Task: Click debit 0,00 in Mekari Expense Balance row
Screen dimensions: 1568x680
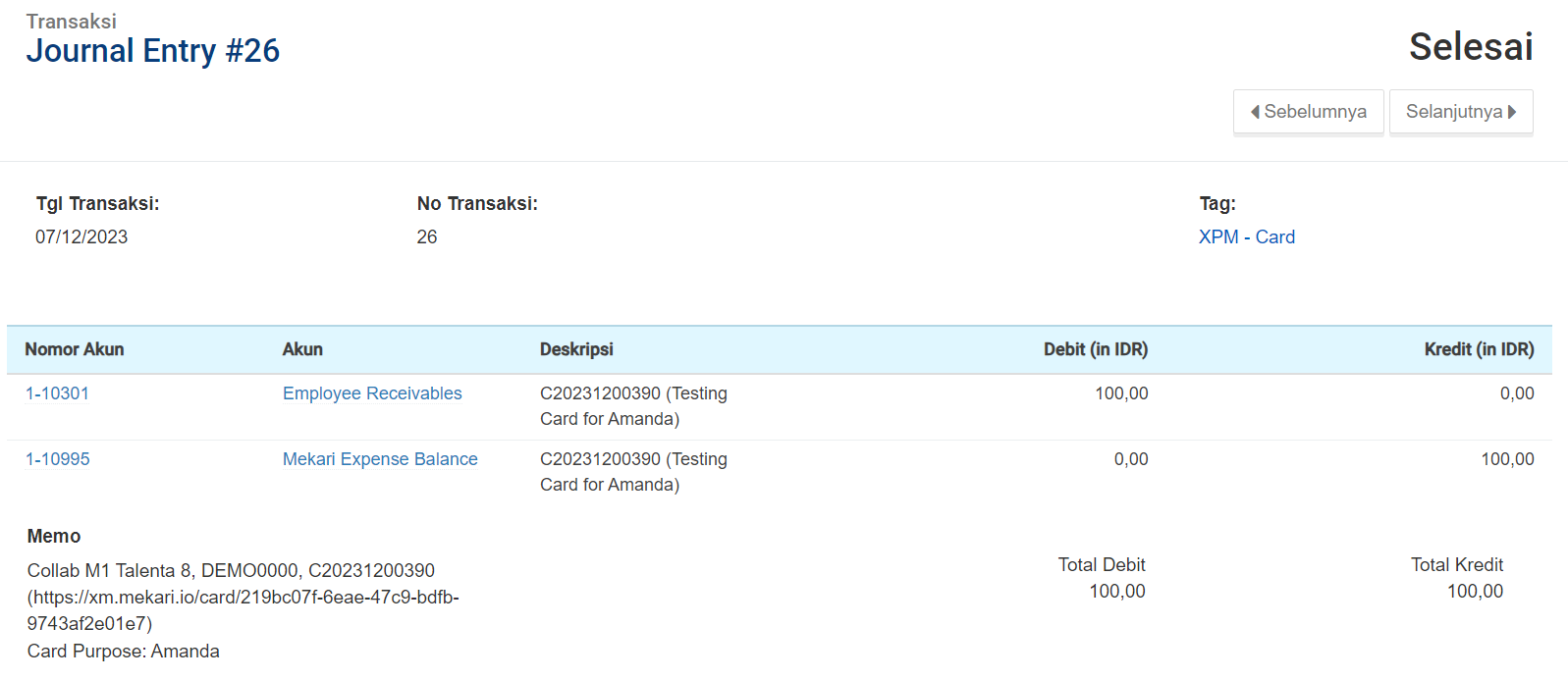Action: point(1131,459)
